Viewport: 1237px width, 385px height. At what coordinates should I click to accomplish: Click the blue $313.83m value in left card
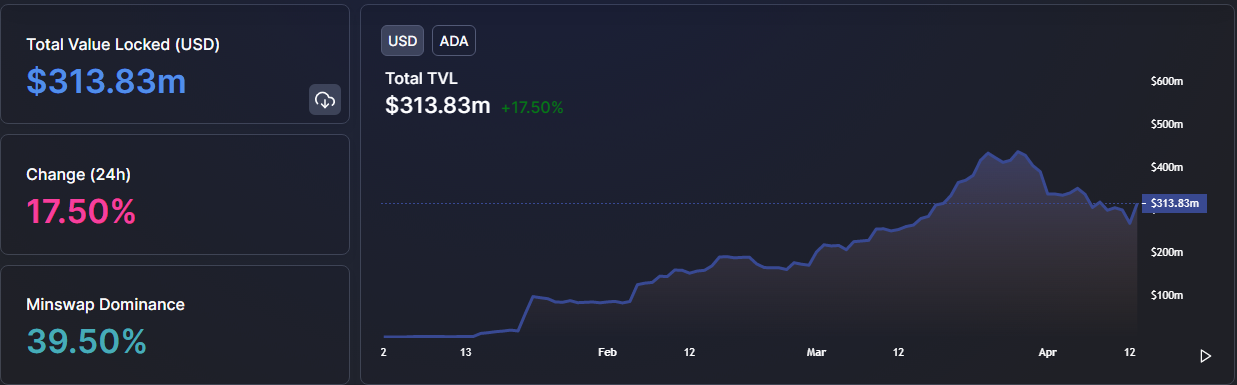point(106,81)
